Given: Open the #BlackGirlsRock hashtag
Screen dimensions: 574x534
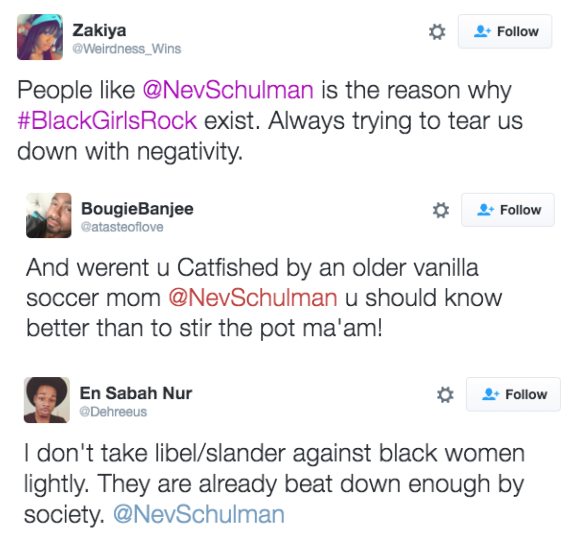Looking at the screenshot, I should click(107, 120).
